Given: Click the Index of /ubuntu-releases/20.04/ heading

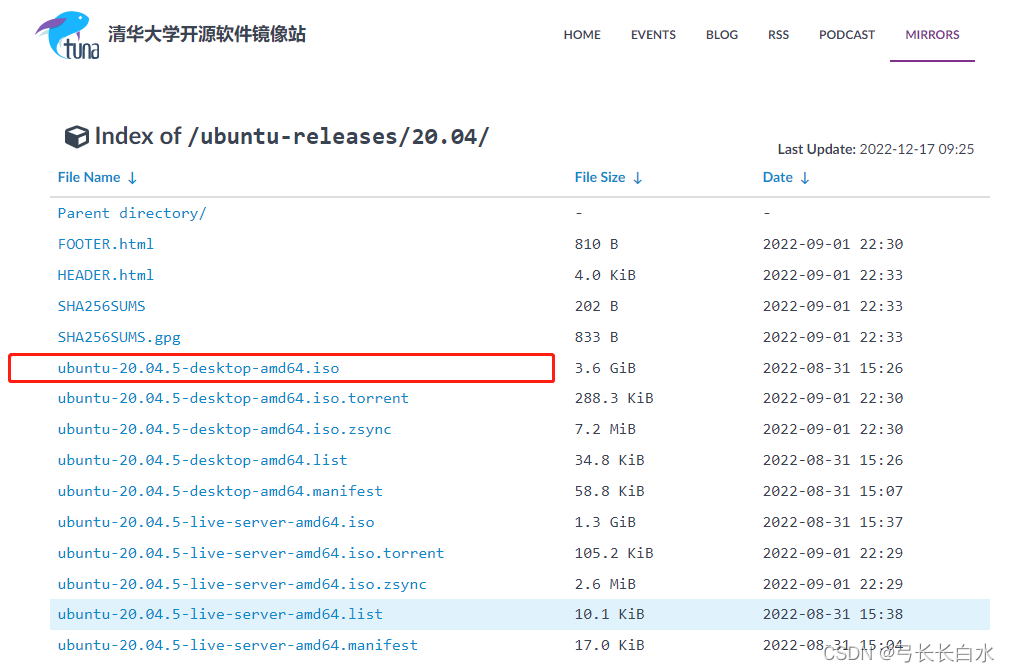Looking at the screenshot, I should click(292, 137).
